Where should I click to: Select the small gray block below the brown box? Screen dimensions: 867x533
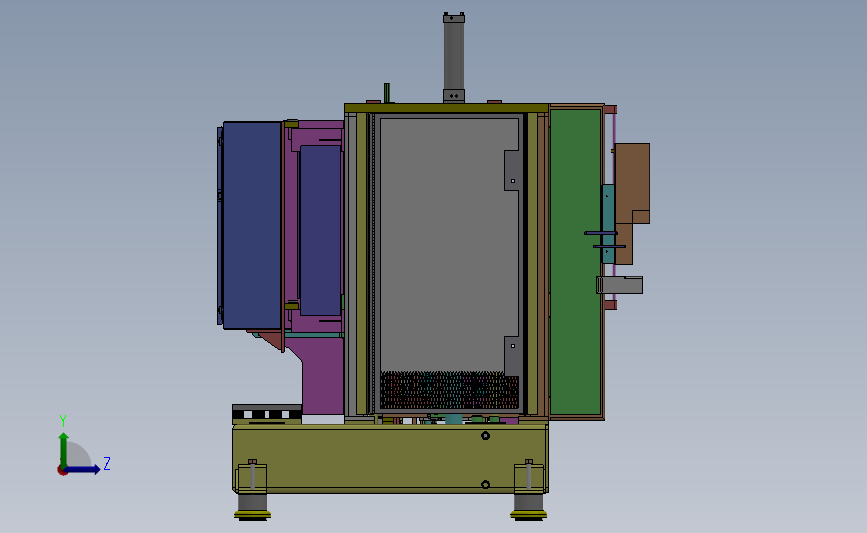620,285
